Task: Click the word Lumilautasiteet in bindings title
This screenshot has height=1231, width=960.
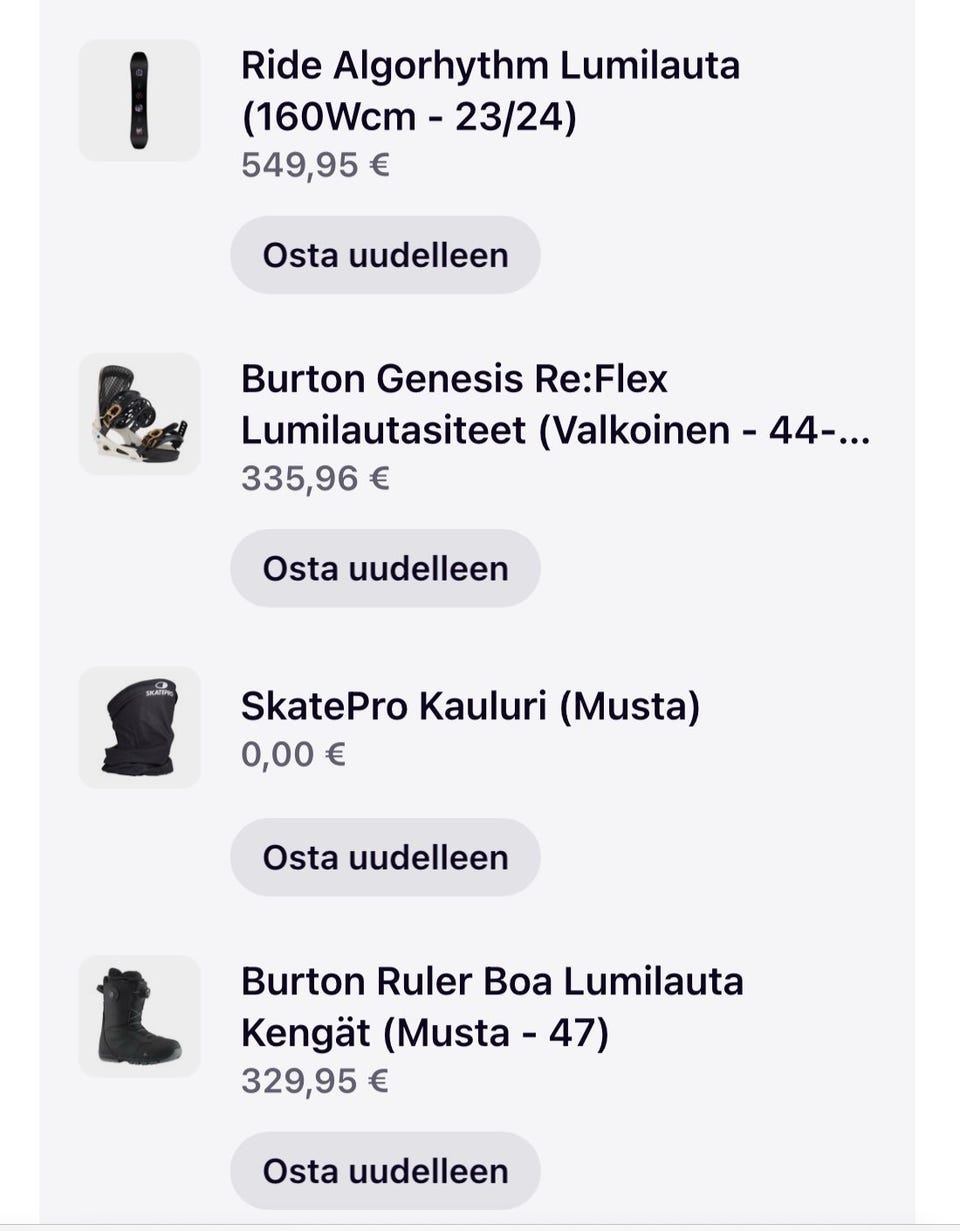Action: click(x=383, y=431)
